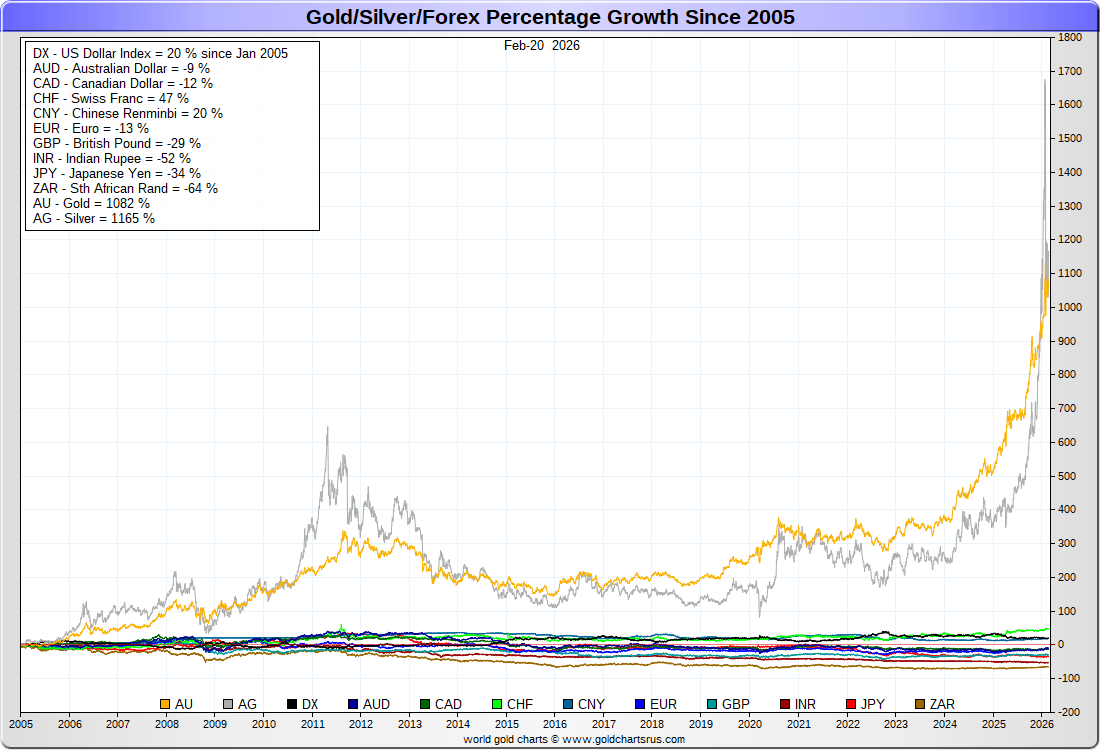
Task: Select the CNY legend color box
Action: (568, 705)
